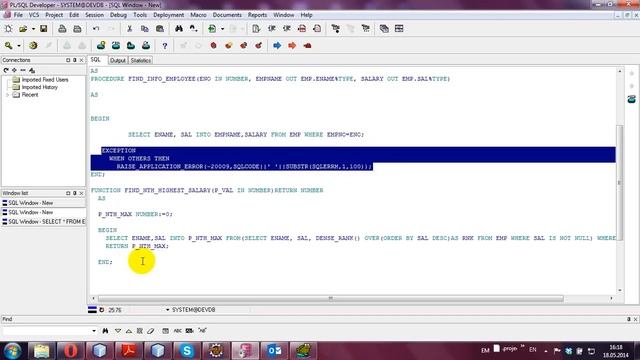Open the File menu
This screenshot has height=360, width=640.
[x=18, y=15]
